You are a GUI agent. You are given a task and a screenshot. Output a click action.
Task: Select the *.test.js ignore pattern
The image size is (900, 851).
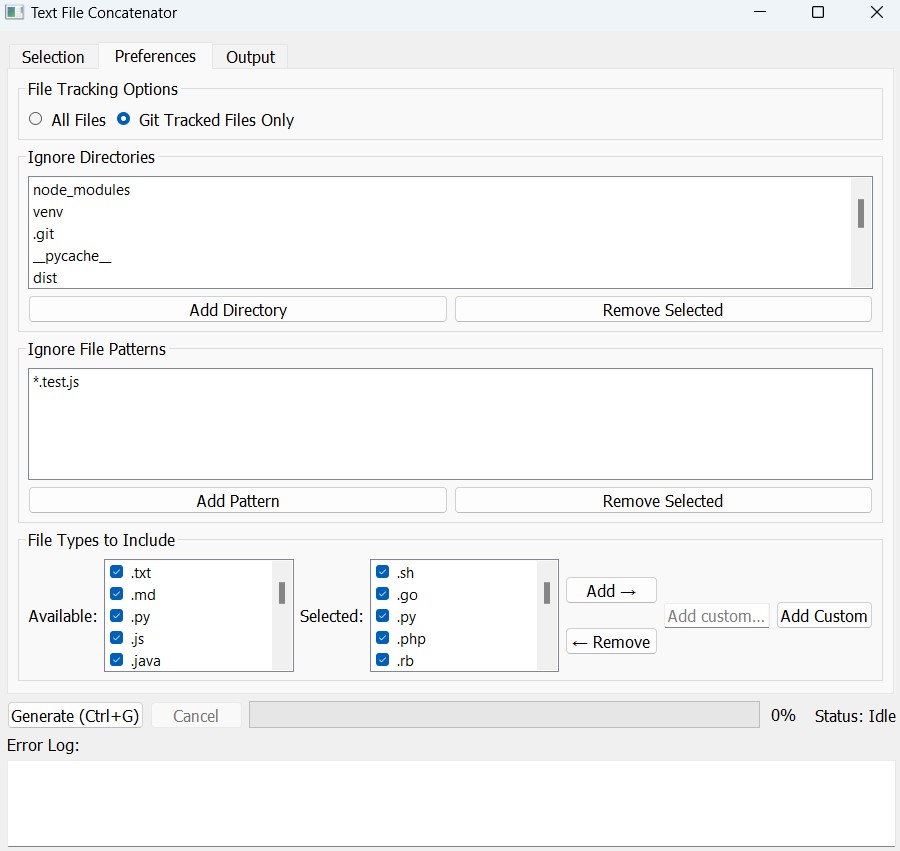point(450,382)
